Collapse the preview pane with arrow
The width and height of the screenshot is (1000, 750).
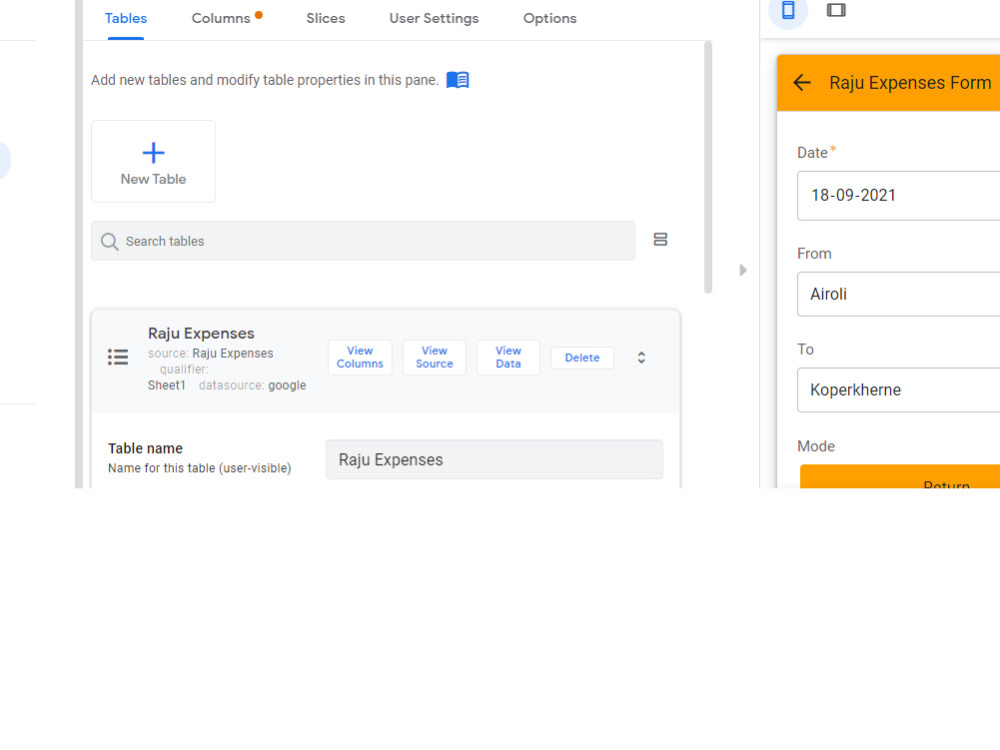743,270
